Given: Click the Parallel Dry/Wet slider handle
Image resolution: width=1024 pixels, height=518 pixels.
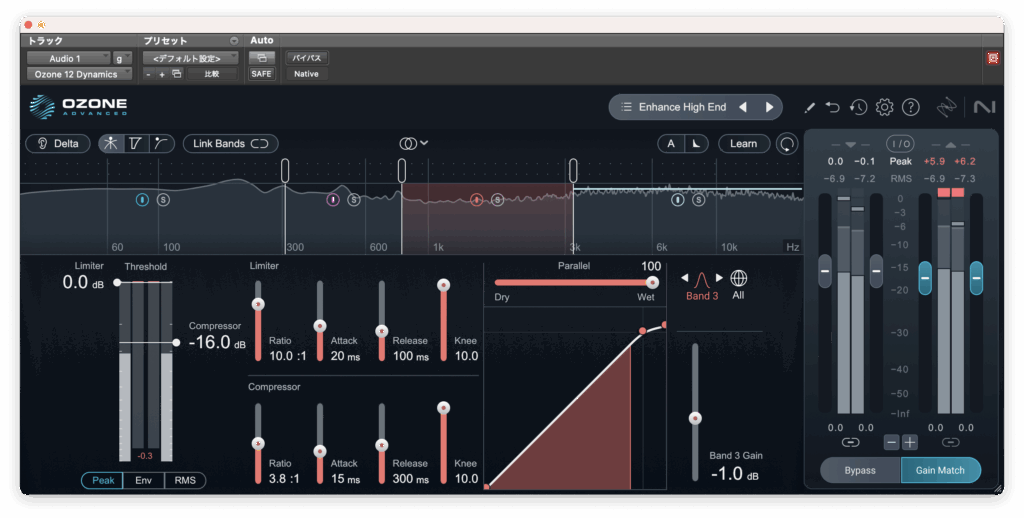Looking at the screenshot, I should pos(653,282).
